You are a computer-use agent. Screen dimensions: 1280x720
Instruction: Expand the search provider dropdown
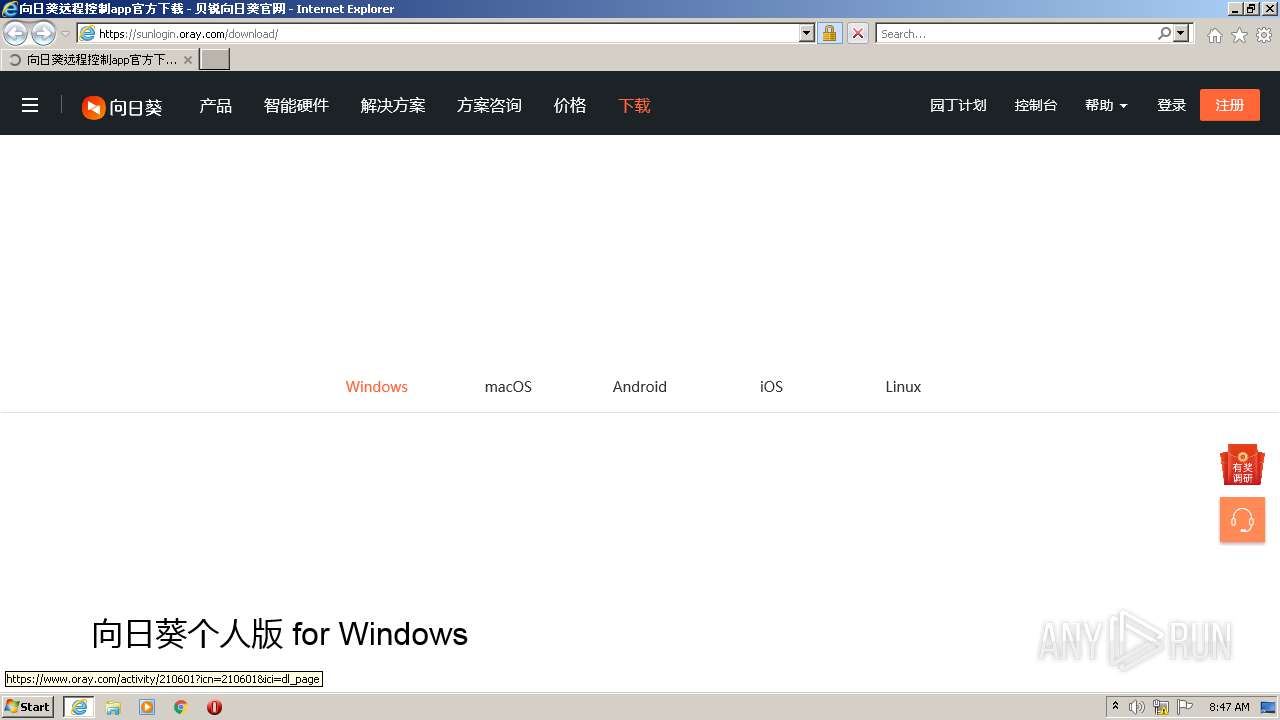point(1182,33)
